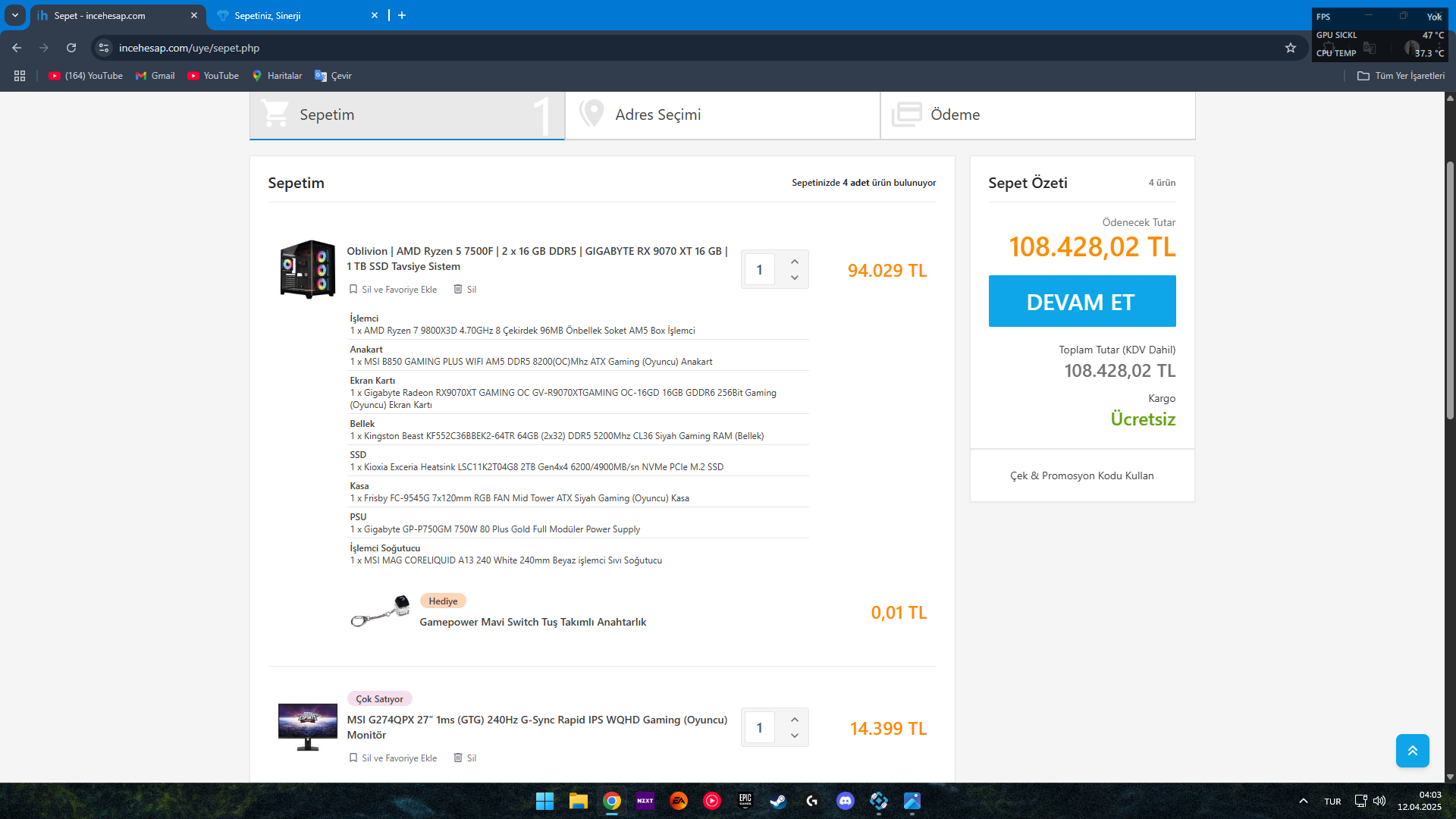Expand Çek & Promosyon Kodu Kullan section
The image size is (1456, 819).
pyautogui.click(x=1081, y=475)
